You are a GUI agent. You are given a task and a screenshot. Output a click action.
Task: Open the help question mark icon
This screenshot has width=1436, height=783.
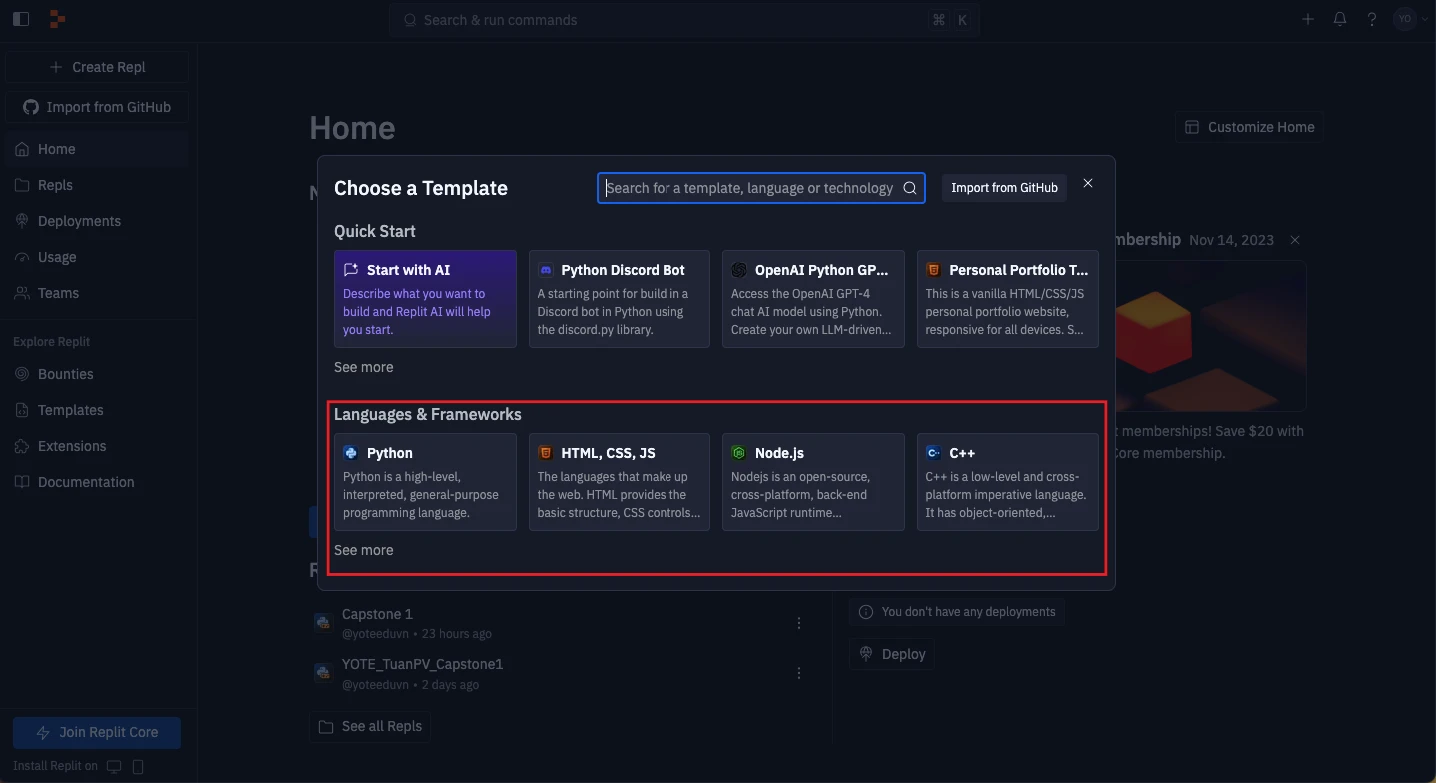pyautogui.click(x=1372, y=19)
